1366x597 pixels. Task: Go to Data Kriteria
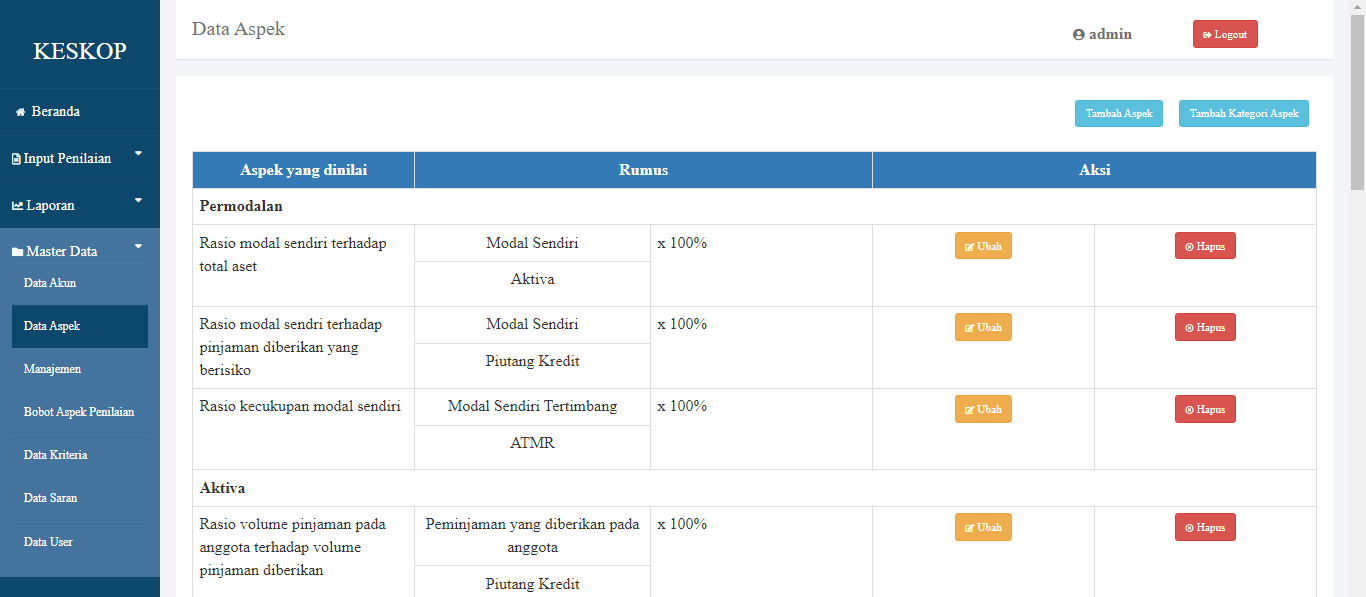80,455
